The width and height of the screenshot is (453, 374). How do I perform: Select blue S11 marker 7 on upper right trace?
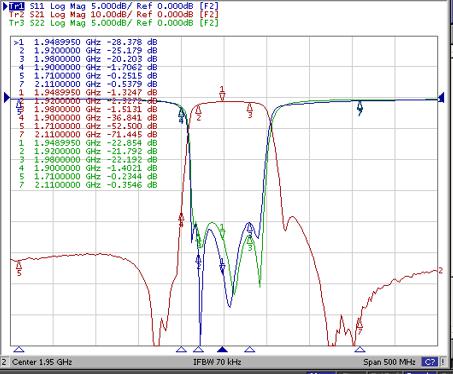point(360,108)
